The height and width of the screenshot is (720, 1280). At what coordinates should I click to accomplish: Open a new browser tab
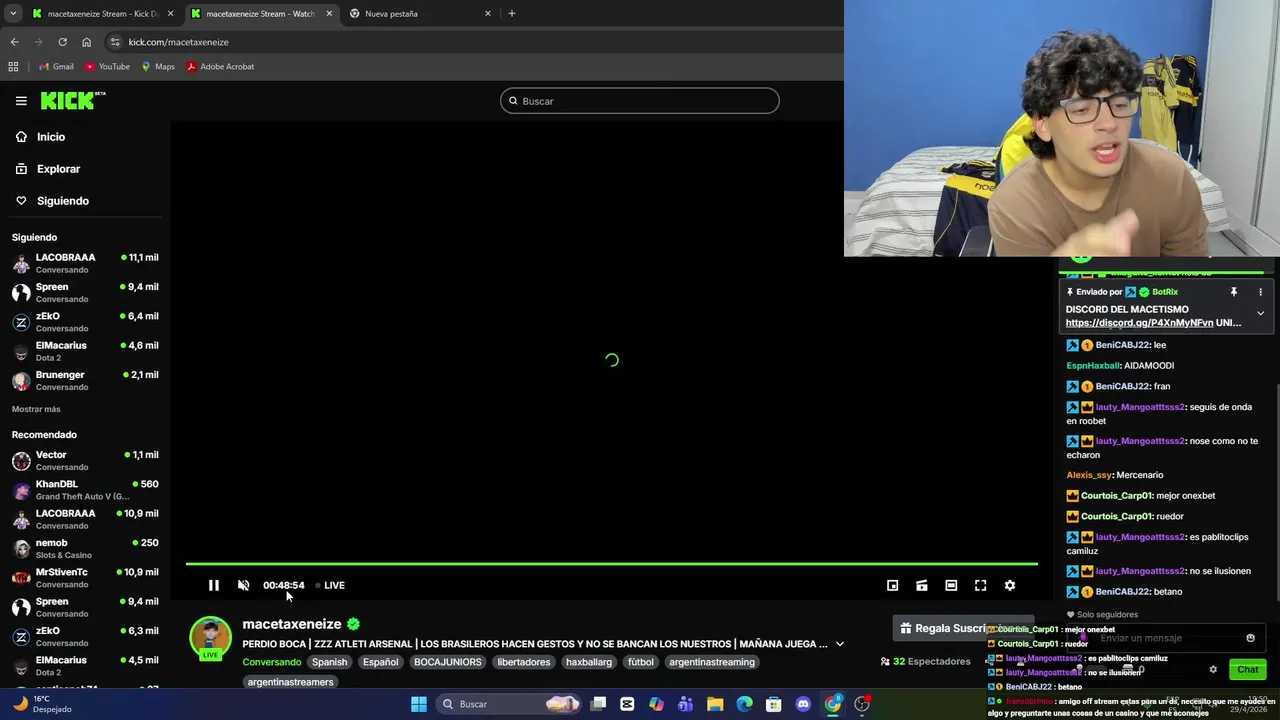(x=512, y=14)
